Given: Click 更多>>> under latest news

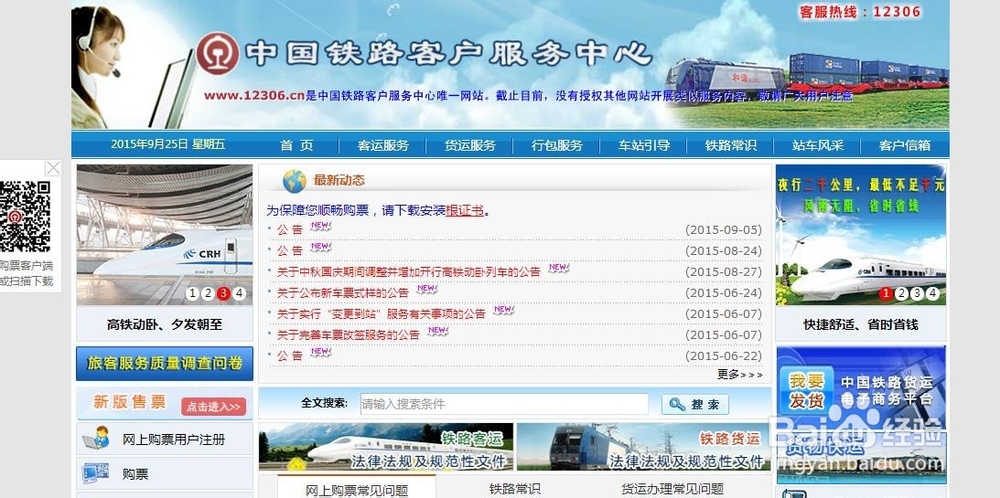Looking at the screenshot, I should coord(739,374).
